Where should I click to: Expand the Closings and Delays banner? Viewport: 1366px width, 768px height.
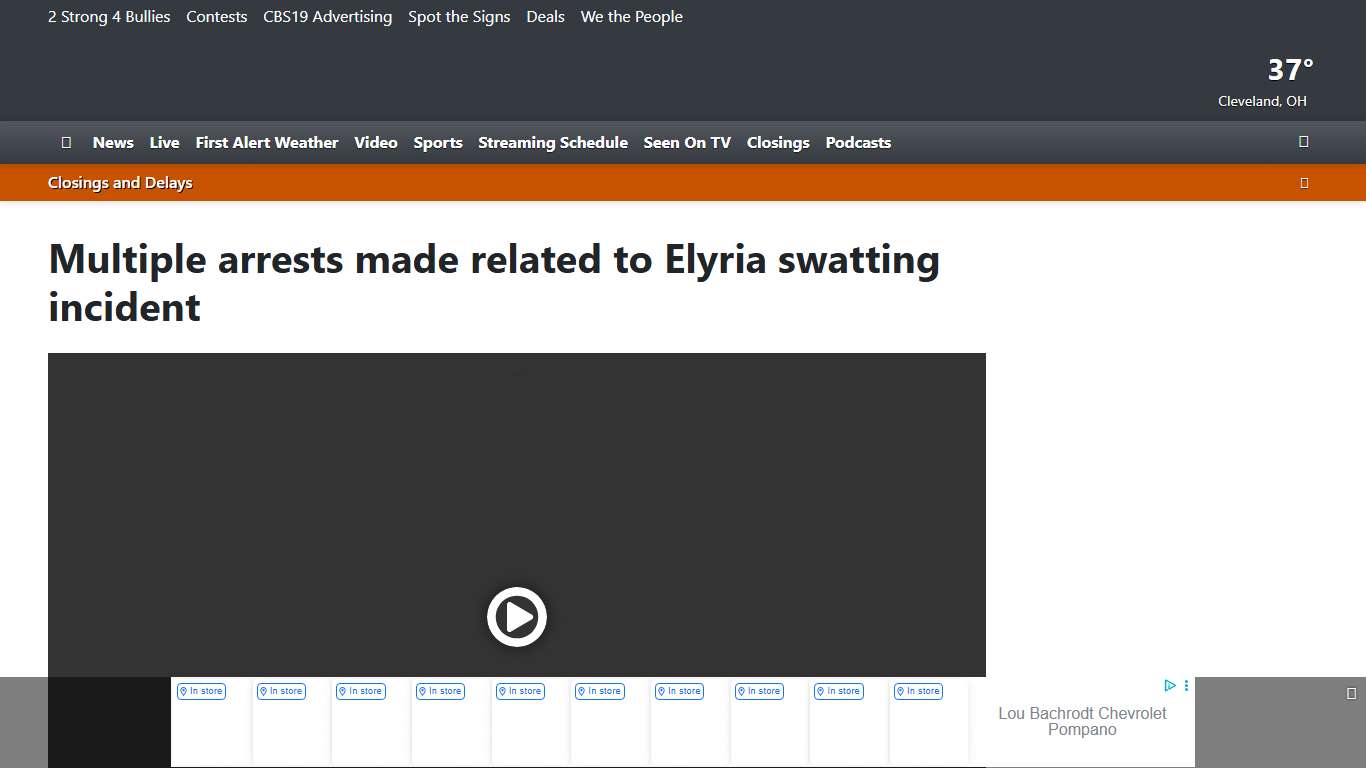tap(120, 183)
